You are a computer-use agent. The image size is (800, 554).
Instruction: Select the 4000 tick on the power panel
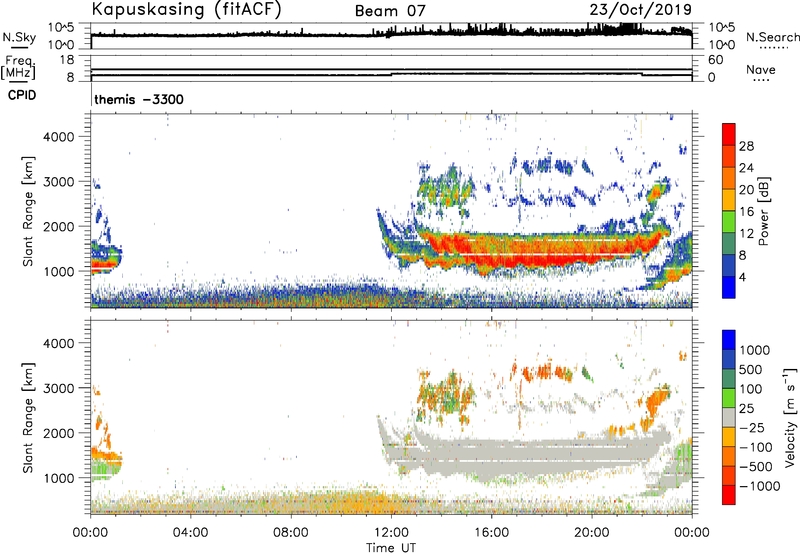point(59,137)
